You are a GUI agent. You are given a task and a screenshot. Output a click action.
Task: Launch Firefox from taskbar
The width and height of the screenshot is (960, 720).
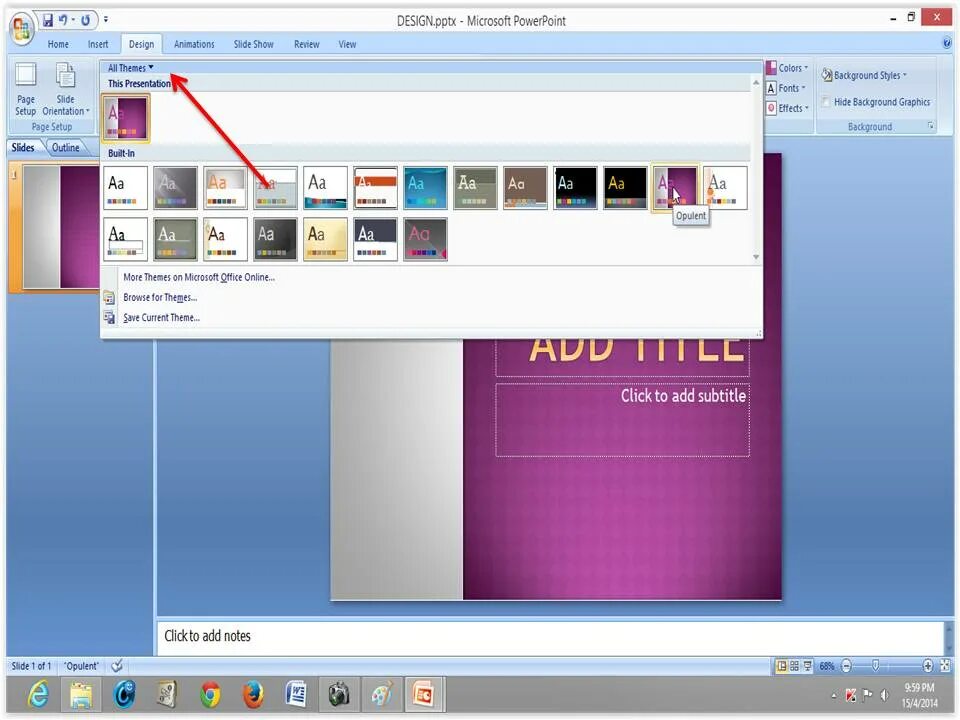coord(253,695)
